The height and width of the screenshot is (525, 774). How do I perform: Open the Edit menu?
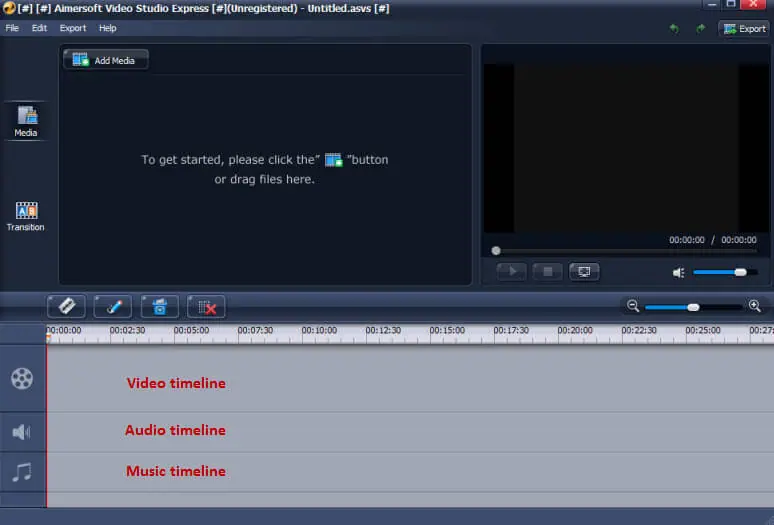pyautogui.click(x=39, y=28)
